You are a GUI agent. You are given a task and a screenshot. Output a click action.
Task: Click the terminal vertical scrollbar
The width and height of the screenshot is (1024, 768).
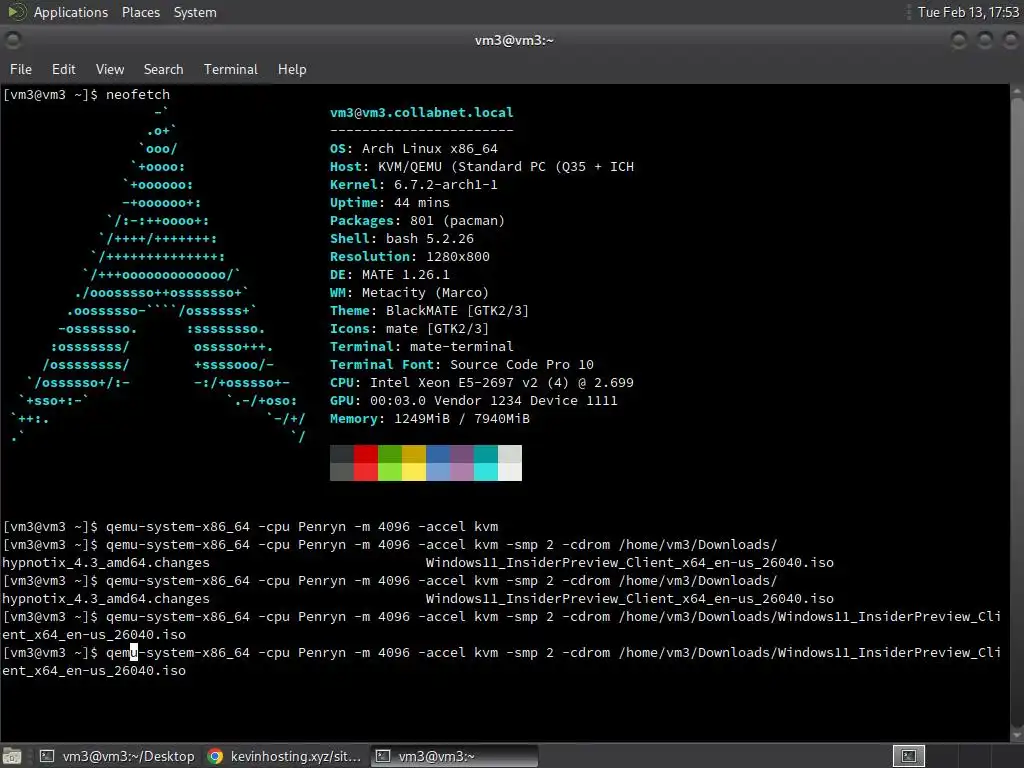coord(1017,411)
